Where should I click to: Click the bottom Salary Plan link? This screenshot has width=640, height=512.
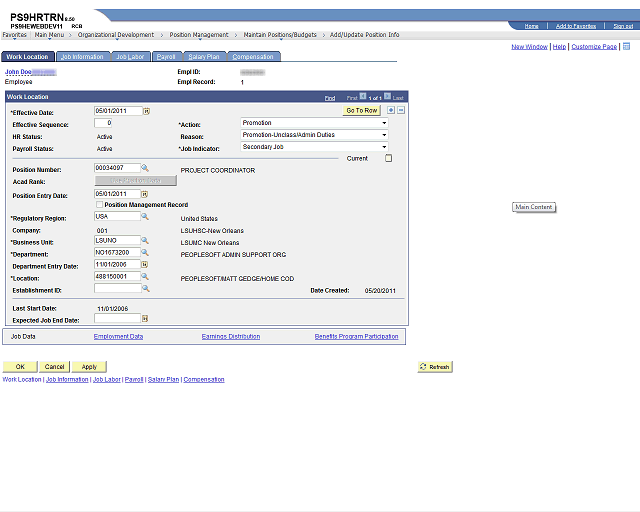[x=163, y=379]
